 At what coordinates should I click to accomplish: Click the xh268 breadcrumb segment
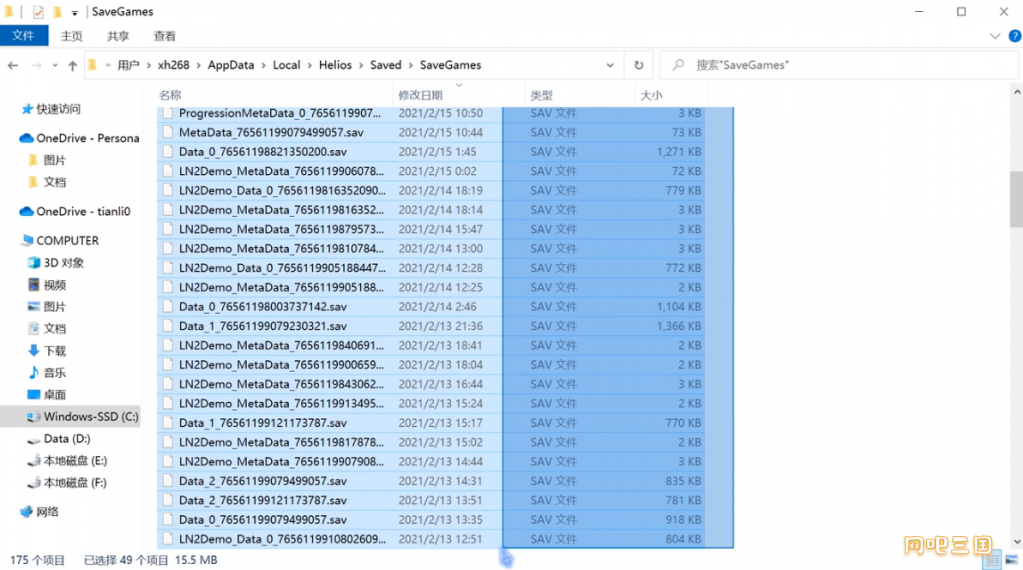click(174, 65)
